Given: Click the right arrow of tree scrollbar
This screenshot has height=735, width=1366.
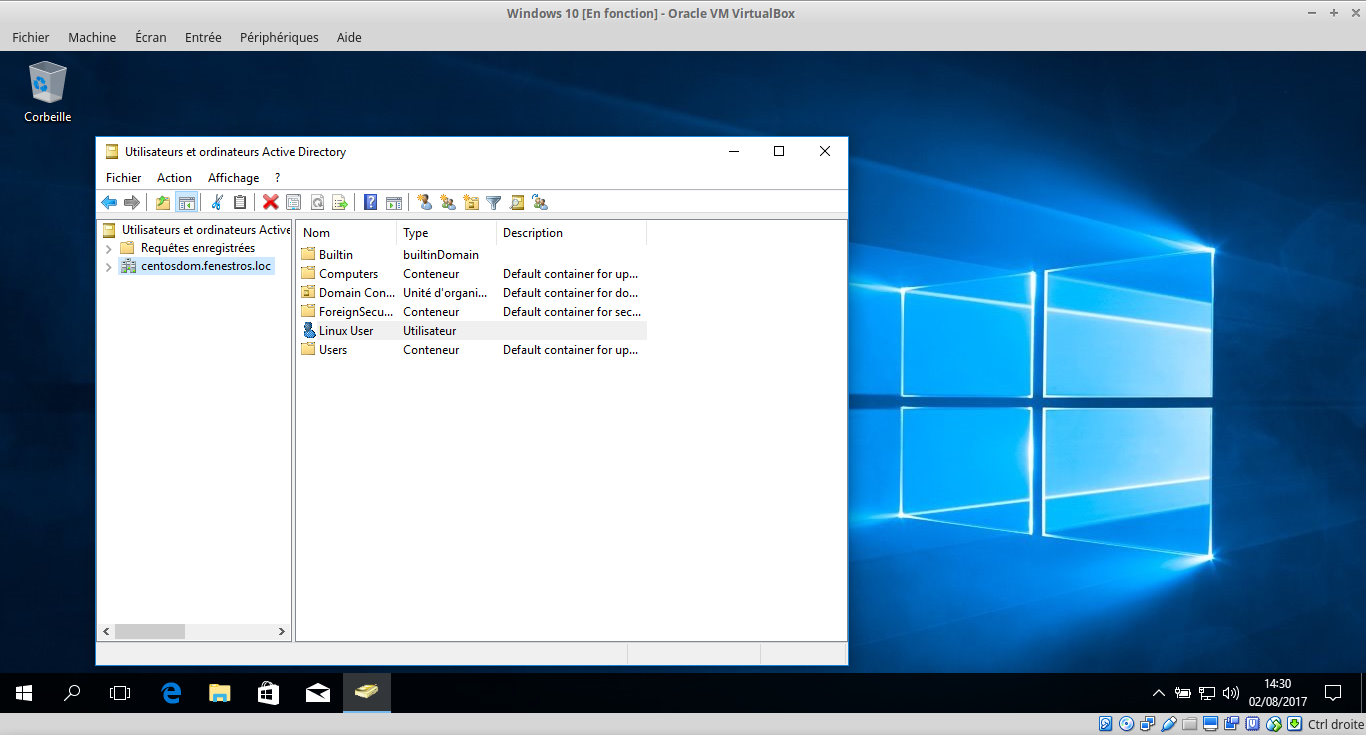Looking at the screenshot, I should click(282, 632).
